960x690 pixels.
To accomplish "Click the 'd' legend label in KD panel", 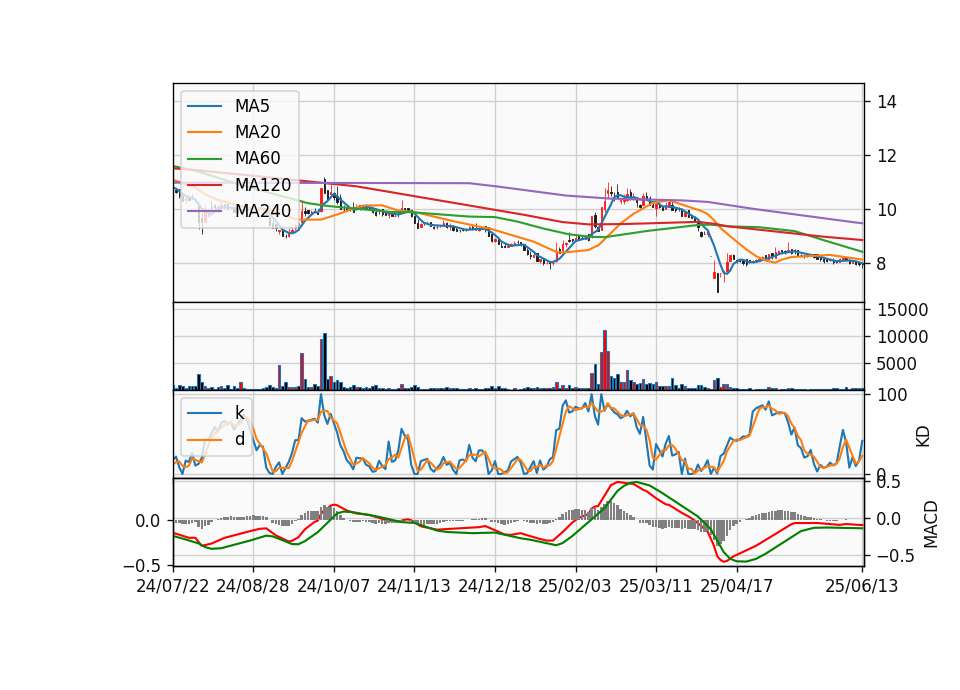I will coord(239,439).
